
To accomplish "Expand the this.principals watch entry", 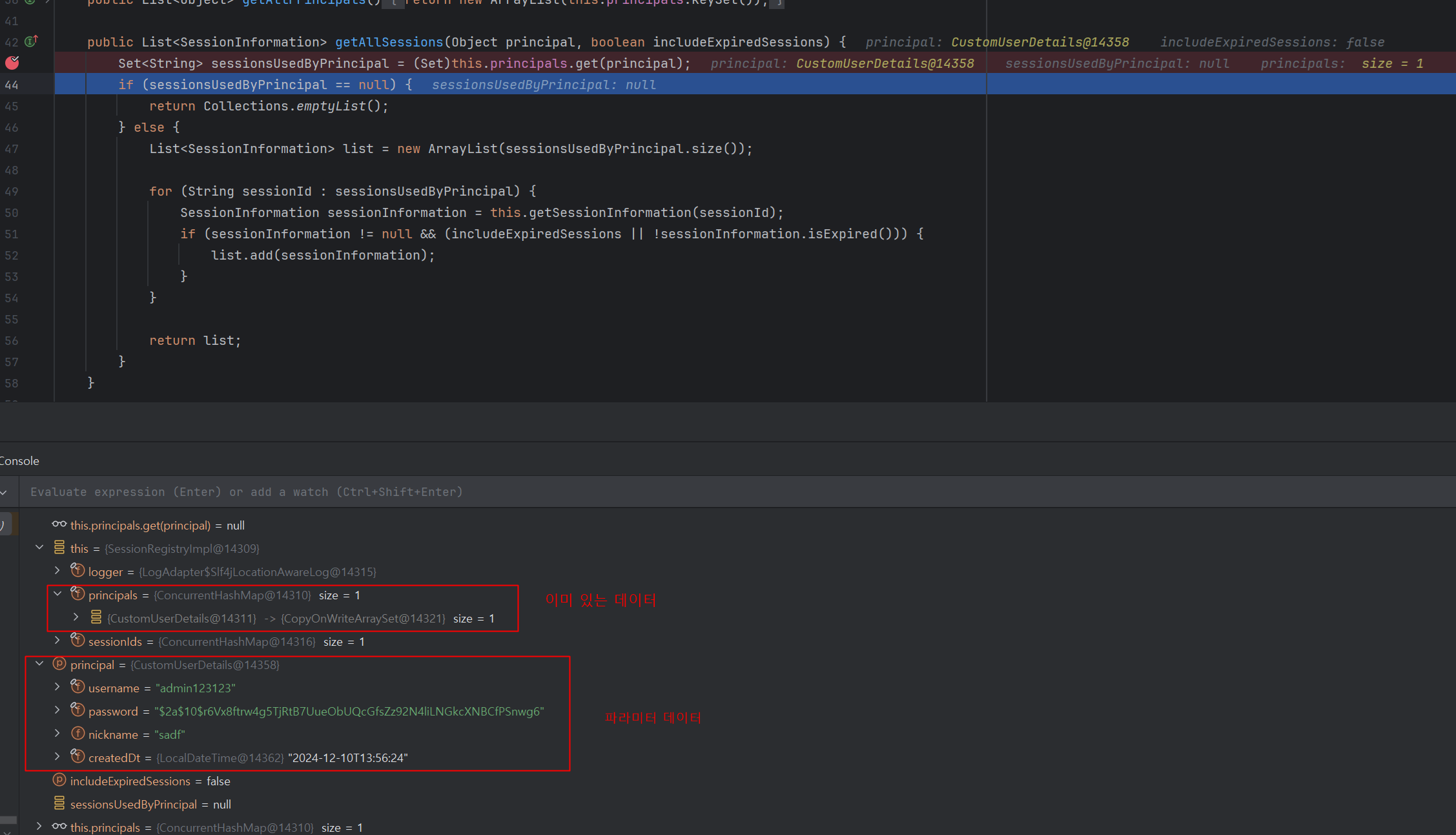I will [x=39, y=827].
